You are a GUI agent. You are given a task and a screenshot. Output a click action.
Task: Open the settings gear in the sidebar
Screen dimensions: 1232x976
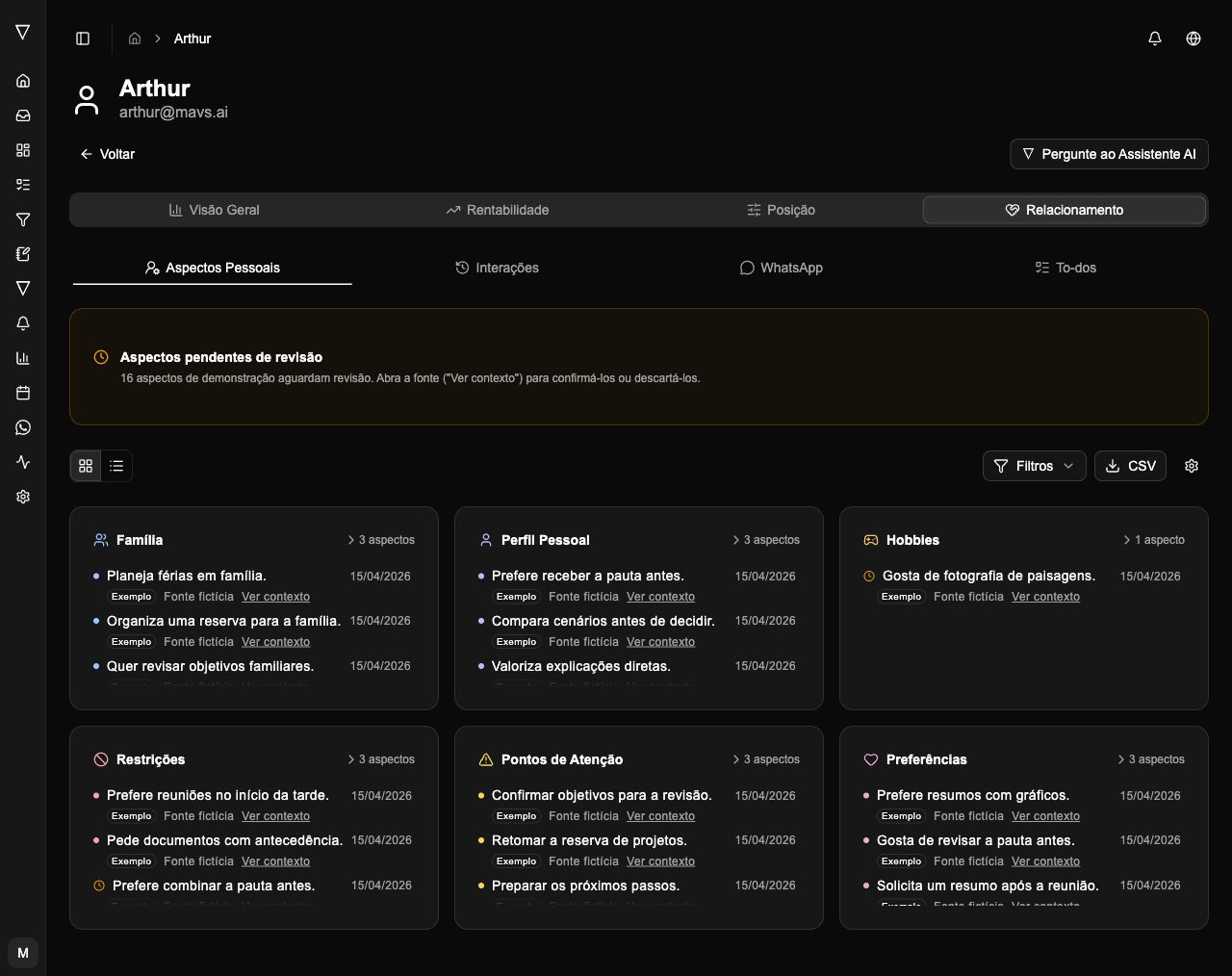pos(23,497)
